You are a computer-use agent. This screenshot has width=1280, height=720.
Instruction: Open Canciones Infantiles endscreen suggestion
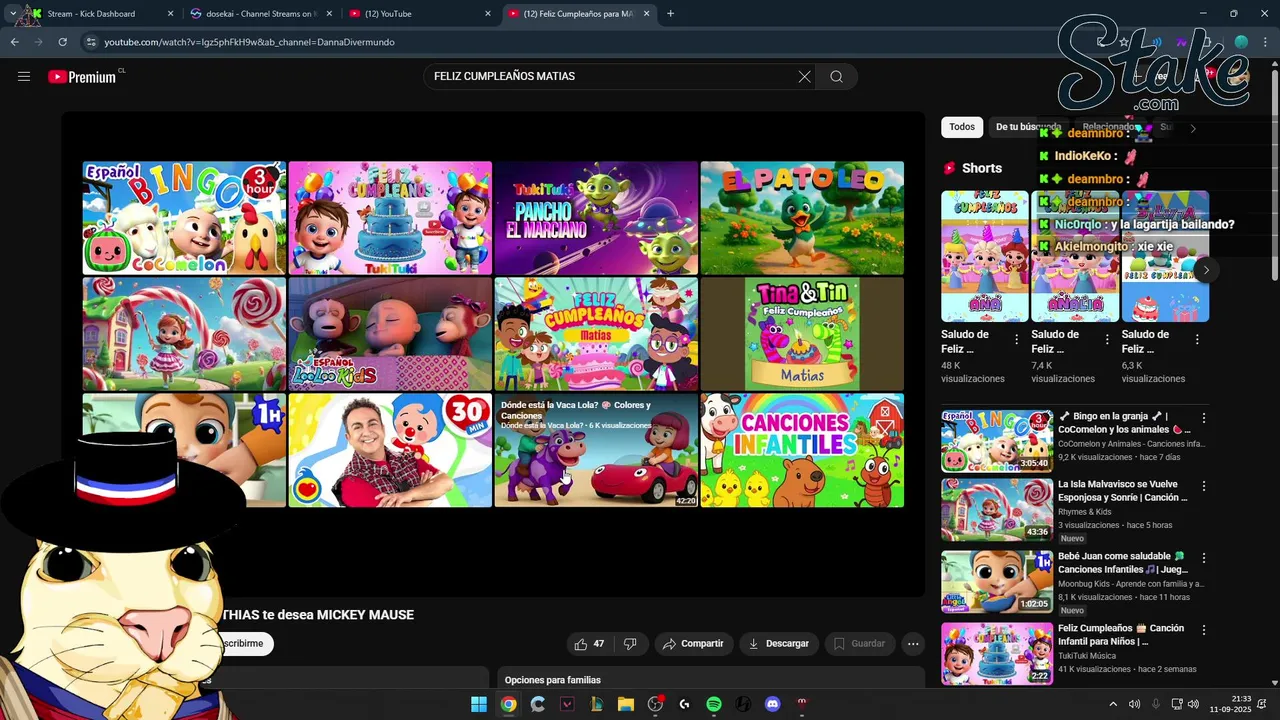coord(802,450)
